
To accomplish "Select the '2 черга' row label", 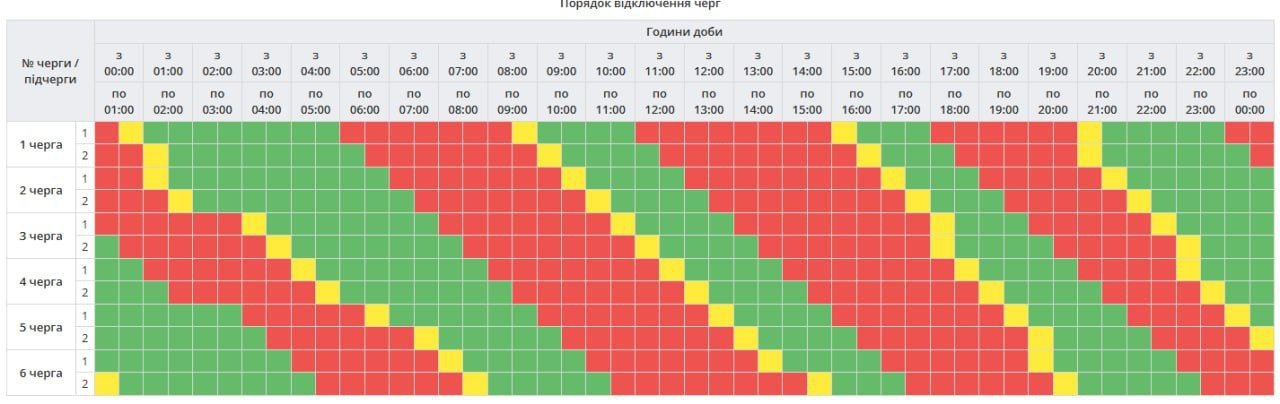I will point(42,190).
